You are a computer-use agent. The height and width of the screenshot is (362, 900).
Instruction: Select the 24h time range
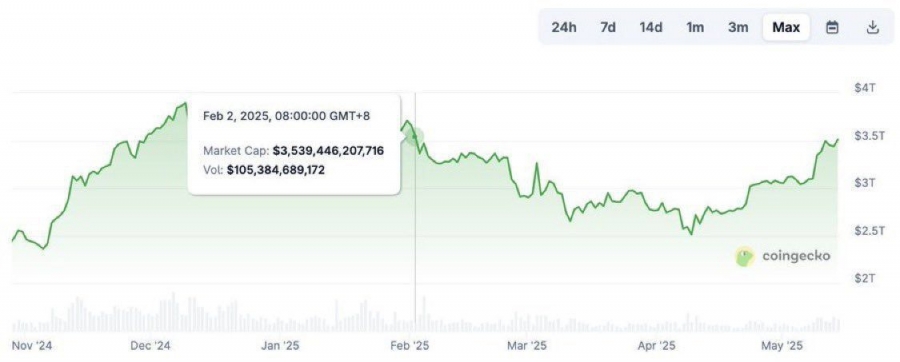(564, 27)
